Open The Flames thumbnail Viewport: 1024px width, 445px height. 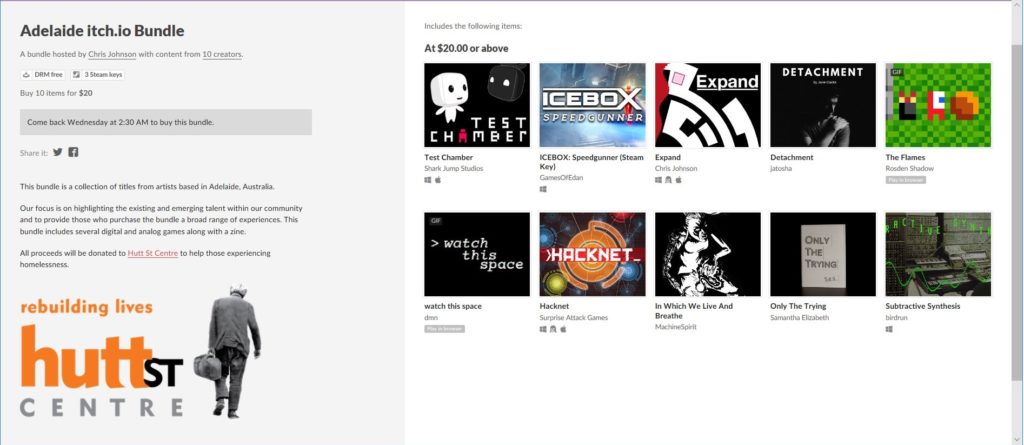click(x=938, y=105)
